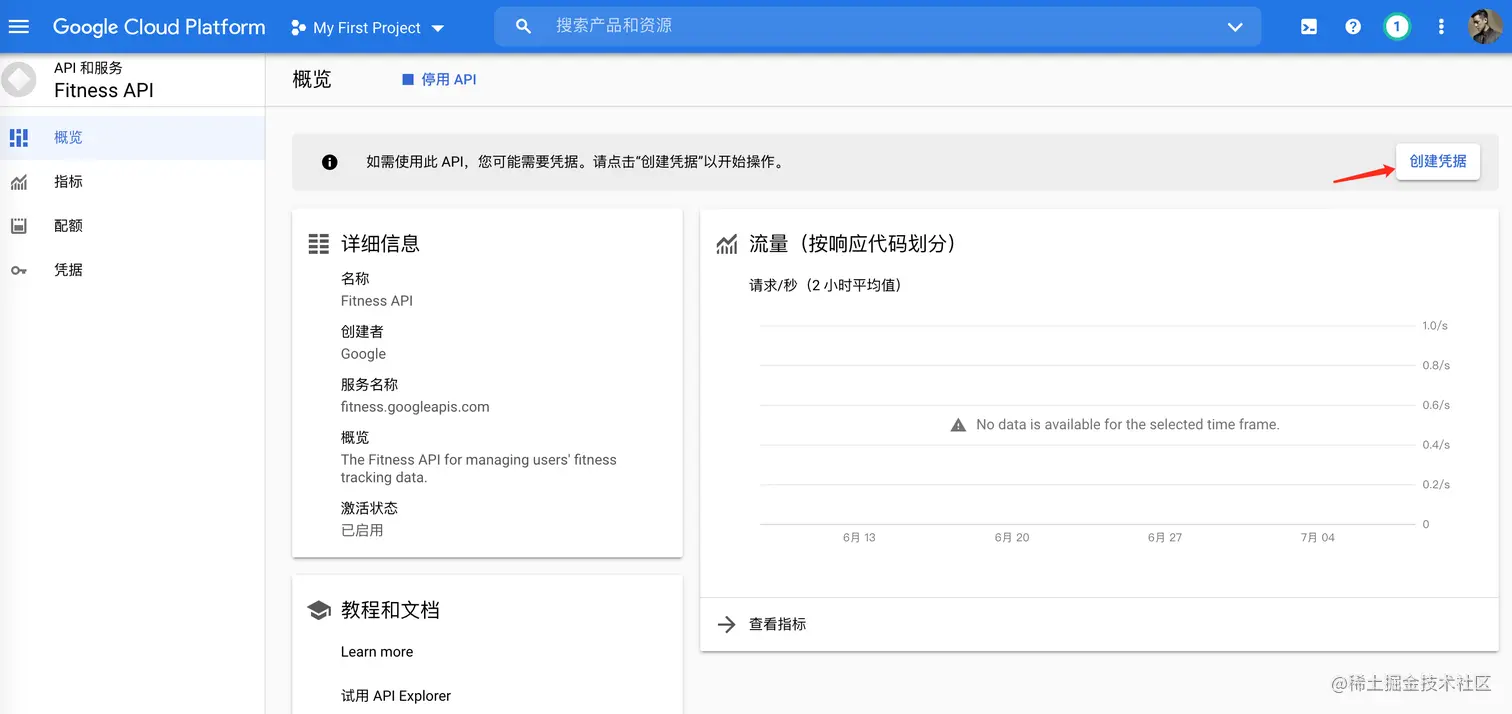Click the 0.6/s axis value

[1436, 405]
